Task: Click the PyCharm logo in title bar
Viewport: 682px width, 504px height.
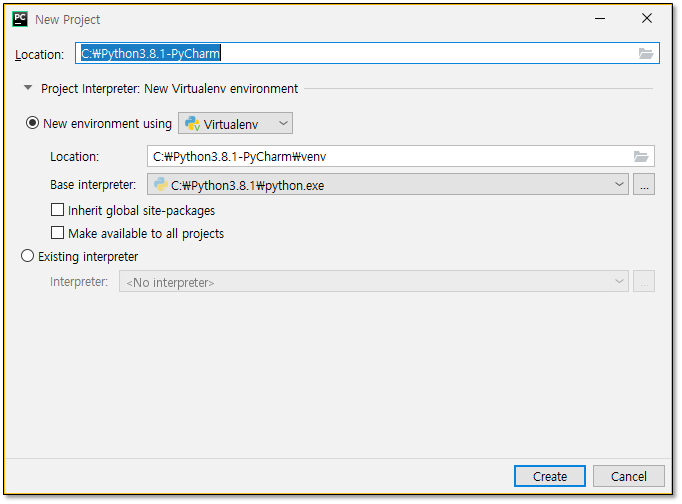Action: [20, 19]
